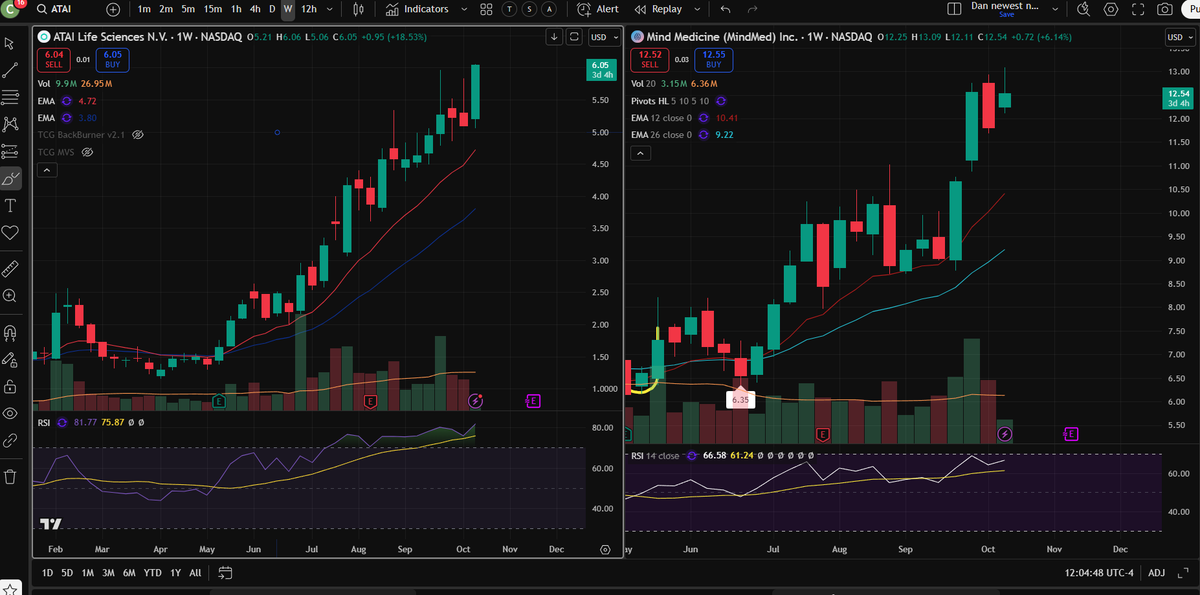
Task: Expand the time interval dropdown chevron
Action: tap(332, 9)
